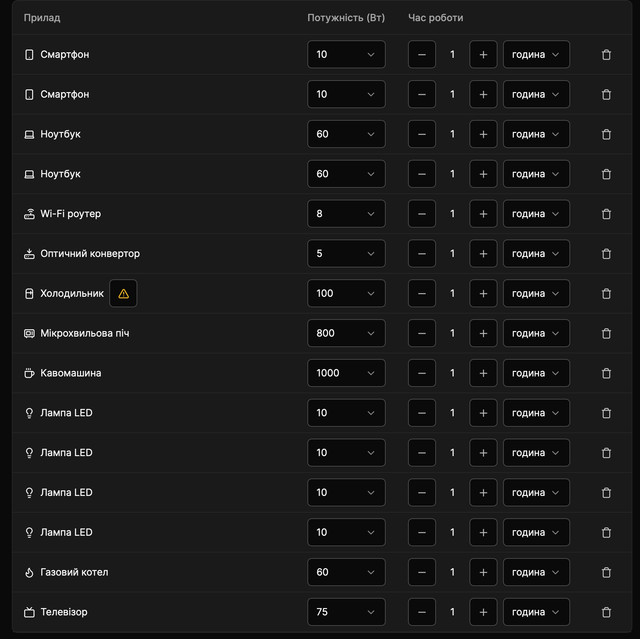Screen dimensions: 640x639
Task: Delete the Мікрохвильова піч entry
Action: (606, 333)
